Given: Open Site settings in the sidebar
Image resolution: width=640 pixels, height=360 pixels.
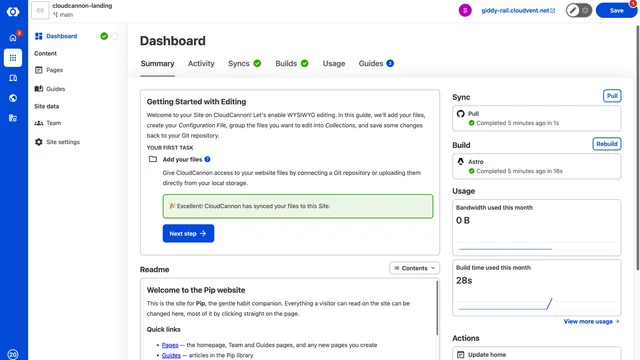Looking at the screenshot, I should tap(63, 142).
